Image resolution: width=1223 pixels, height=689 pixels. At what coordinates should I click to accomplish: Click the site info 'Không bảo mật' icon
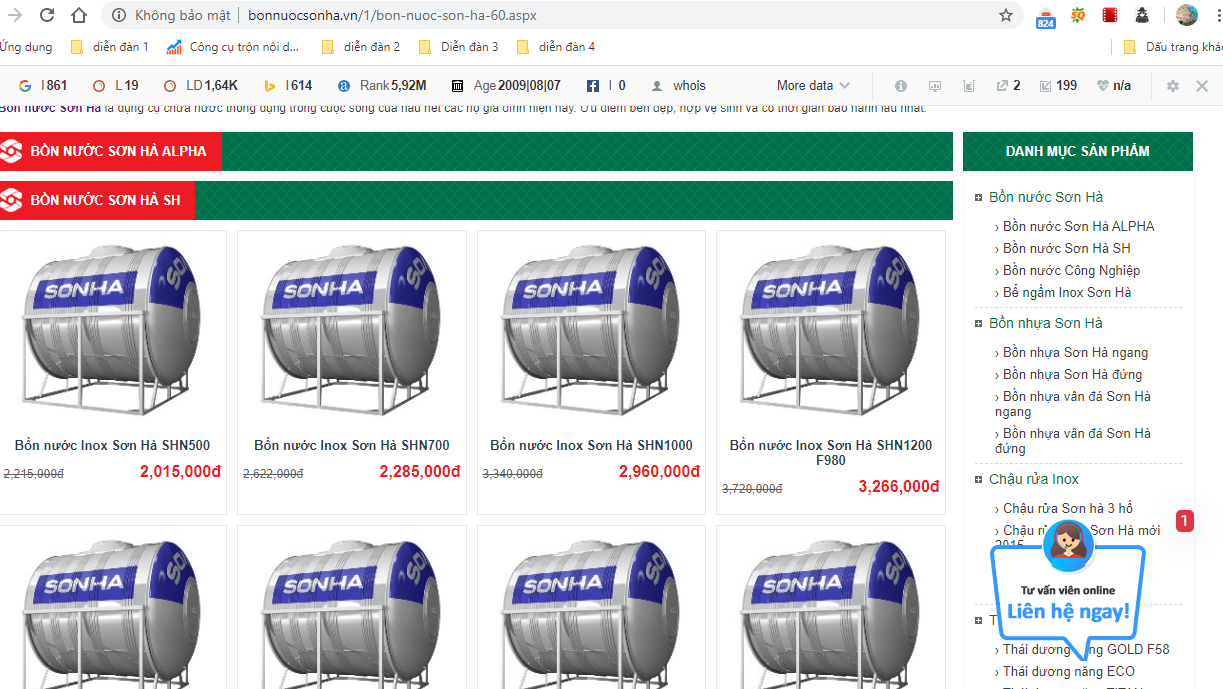click(119, 15)
